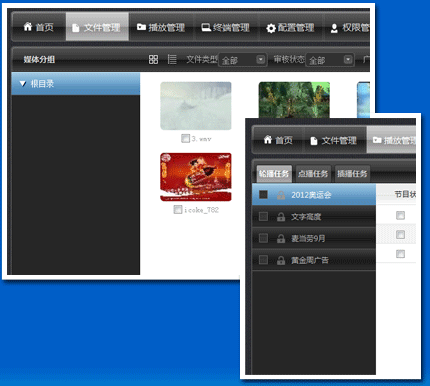The image size is (430, 386).
Task: Open 配置管理 with the gear icon
Action: tap(290, 28)
